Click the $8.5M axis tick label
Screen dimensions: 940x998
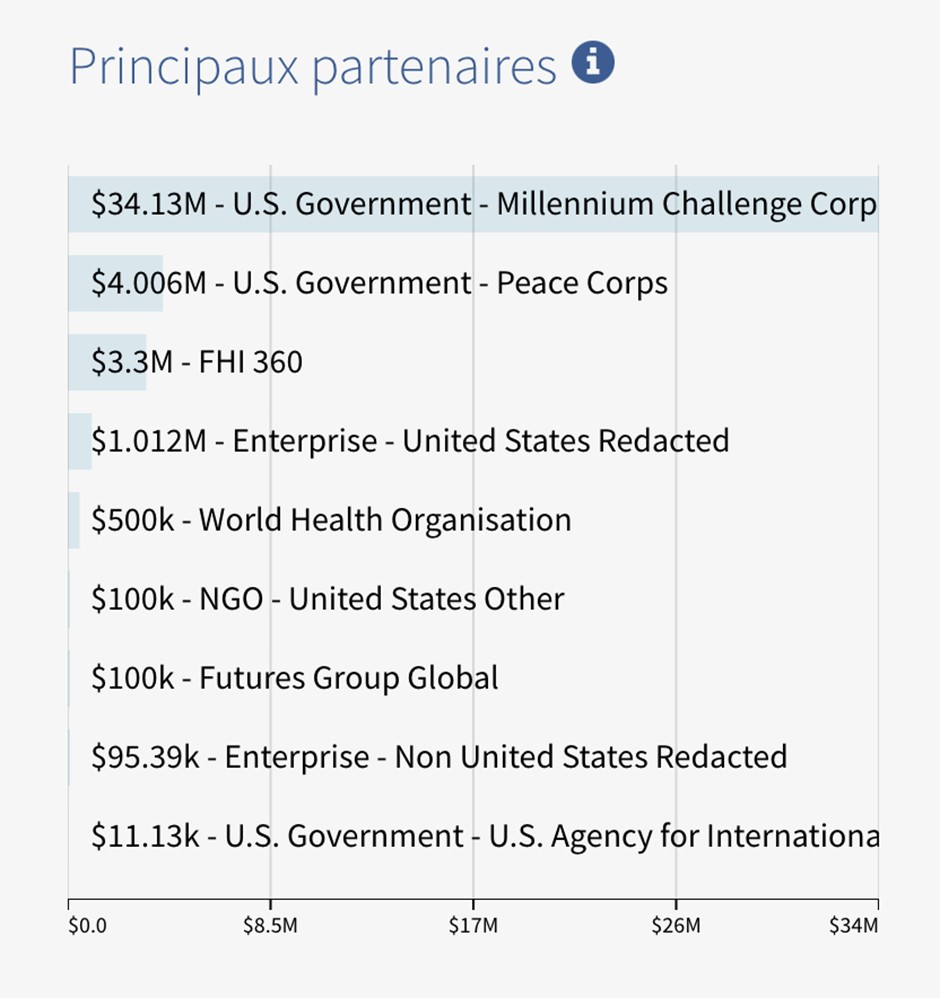pyautogui.click(x=270, y=925)
